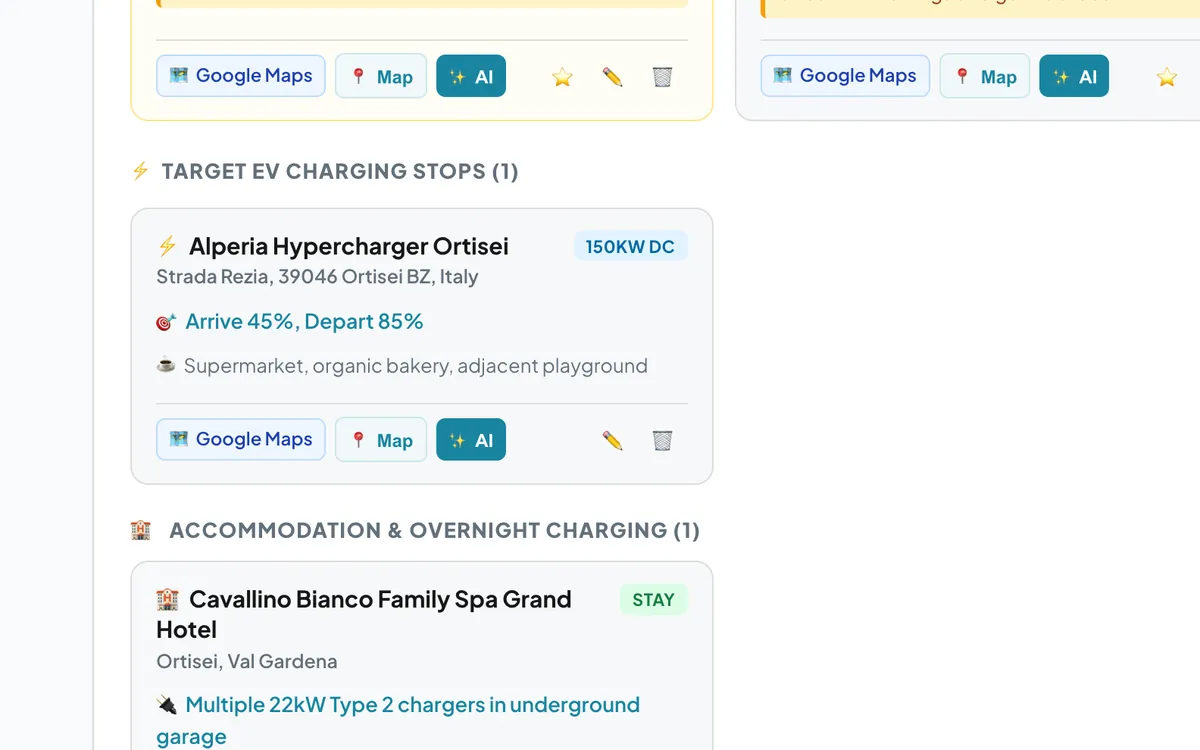This screenshot has width=1200, height=750.
Task: Launch AI assistant in top-right card
Action: (x=1074, y=76)
